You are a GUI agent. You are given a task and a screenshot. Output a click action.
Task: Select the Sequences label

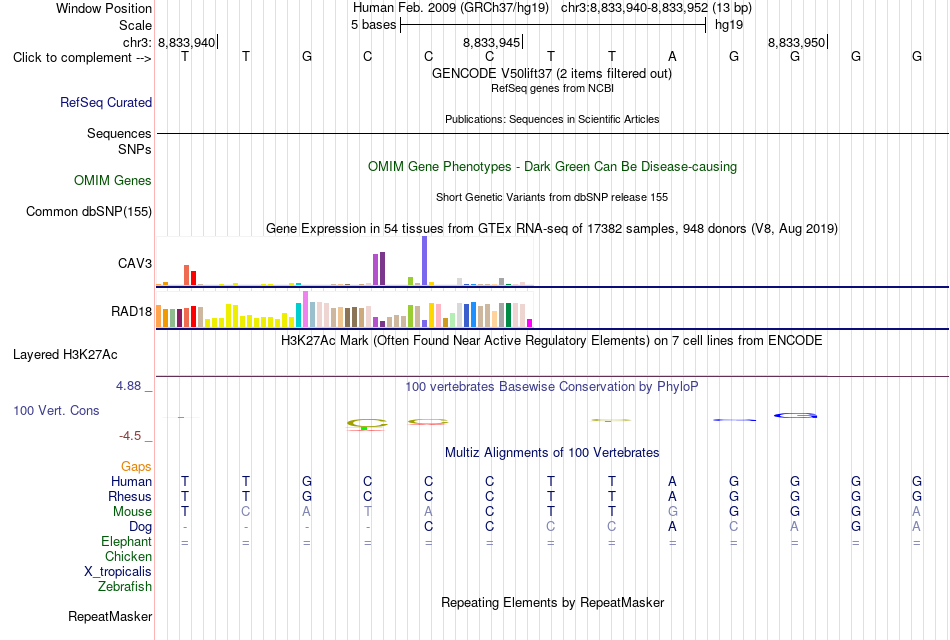pyautogui.click(x=119, y=133)
